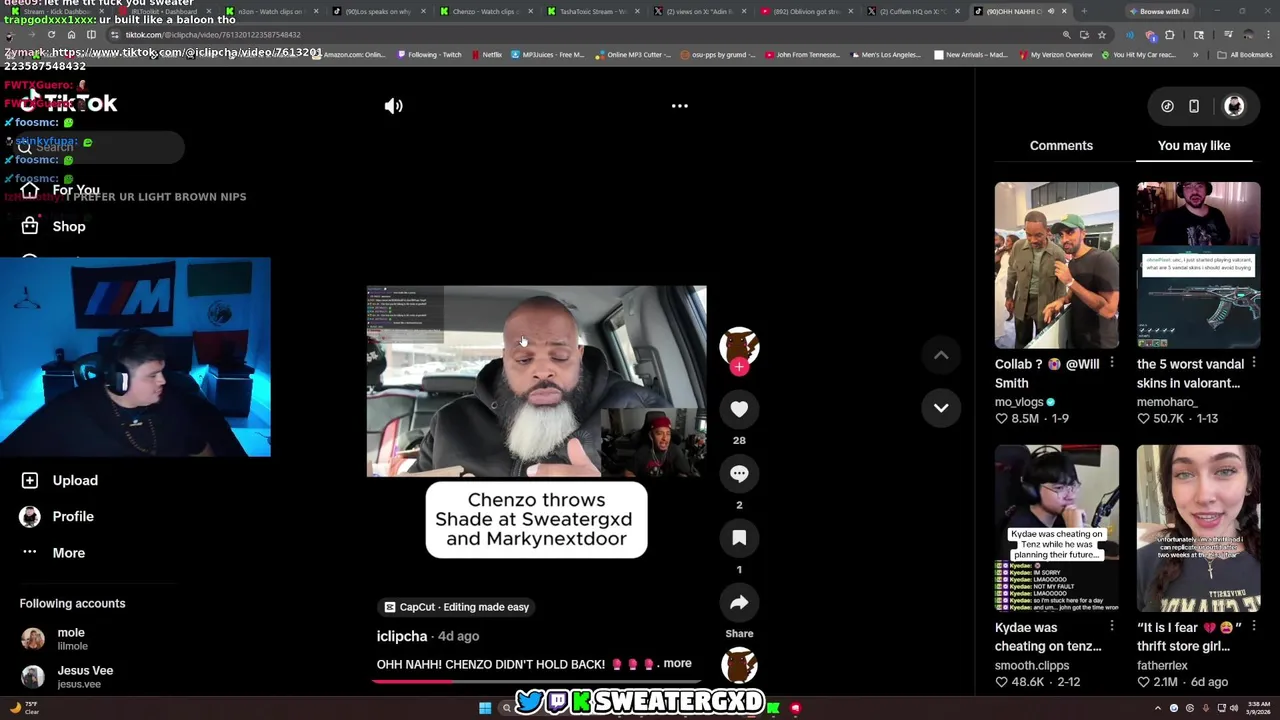Viewport: 1280px width, 720px height.
Task: Open iclipcha's avatar beside the video
Action: pyautogui.click(x=739, y=345)
